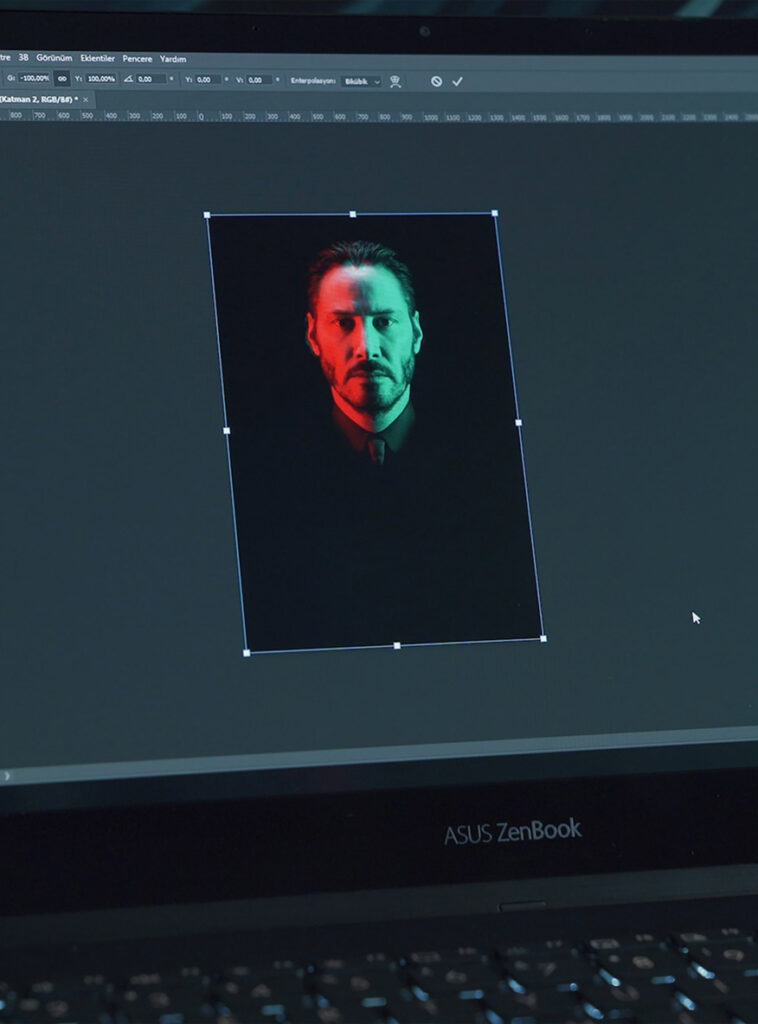The width and height of the screenshot is (758, 1024).
Task: Commit the transform with the checkmark icon
Action: pyautogui.click(x=457, y=81)
